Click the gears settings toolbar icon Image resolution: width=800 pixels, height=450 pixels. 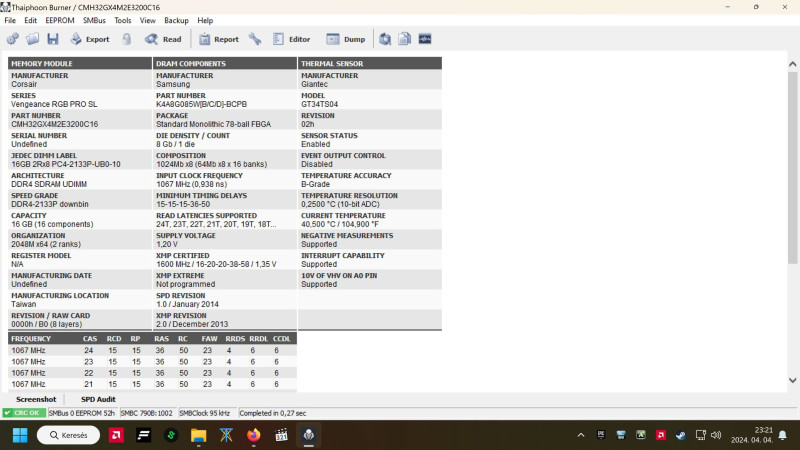13,39
